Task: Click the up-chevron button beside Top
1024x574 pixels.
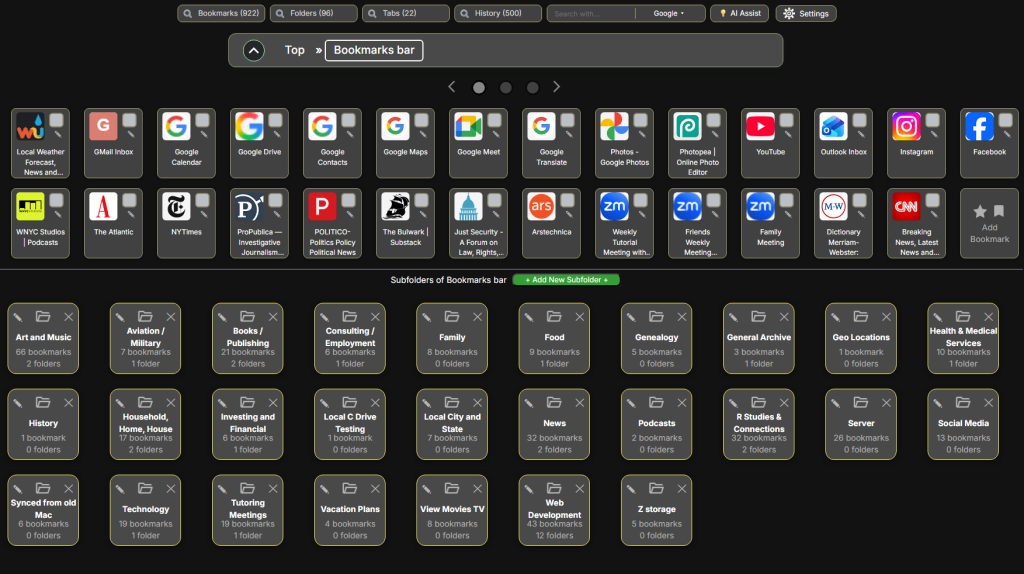Action: (254, 50)
